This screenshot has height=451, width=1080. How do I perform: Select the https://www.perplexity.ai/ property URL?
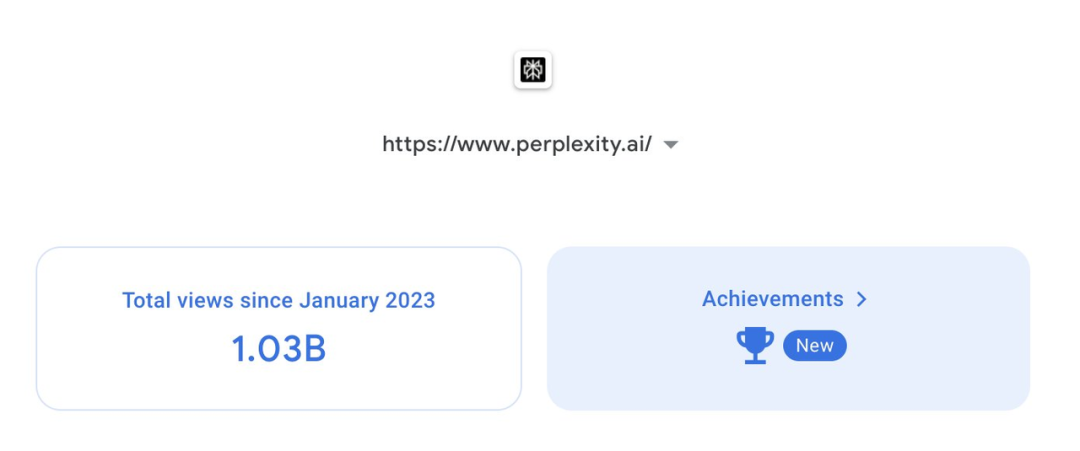(x=517, y=145)
